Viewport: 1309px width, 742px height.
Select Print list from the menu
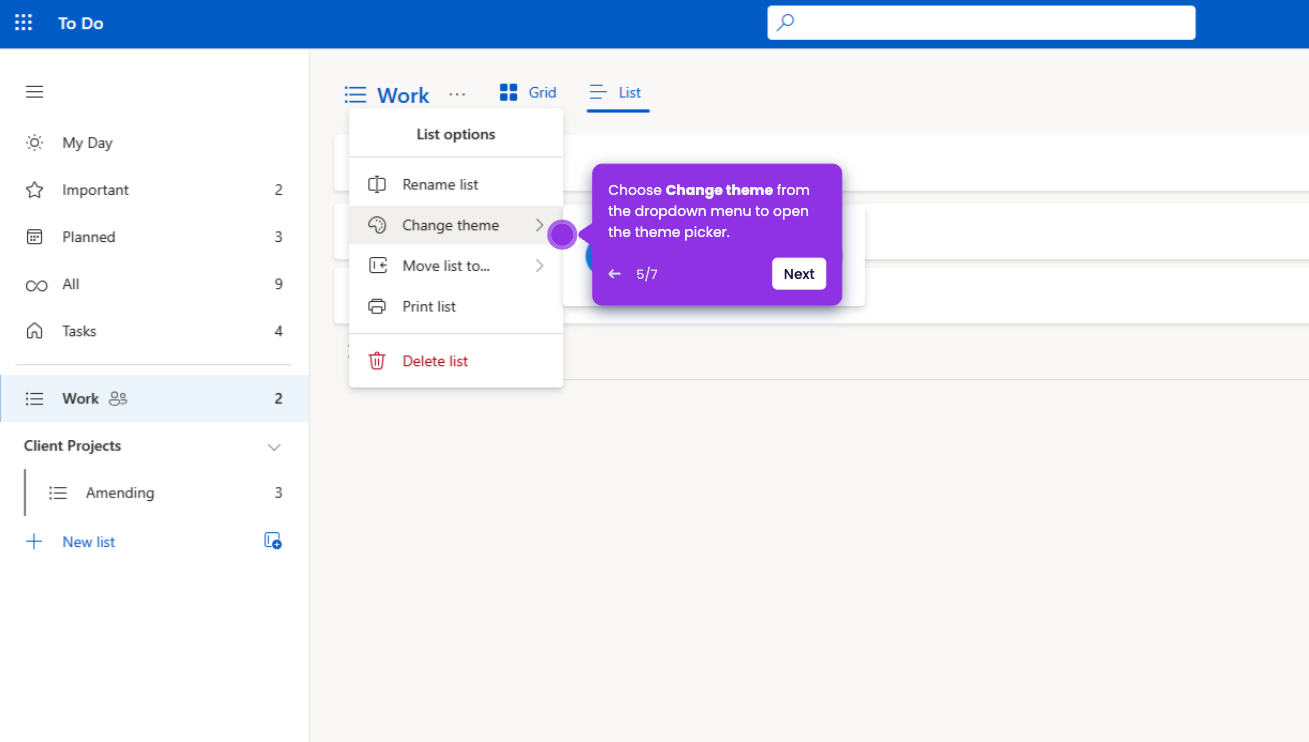click(456, 307)
